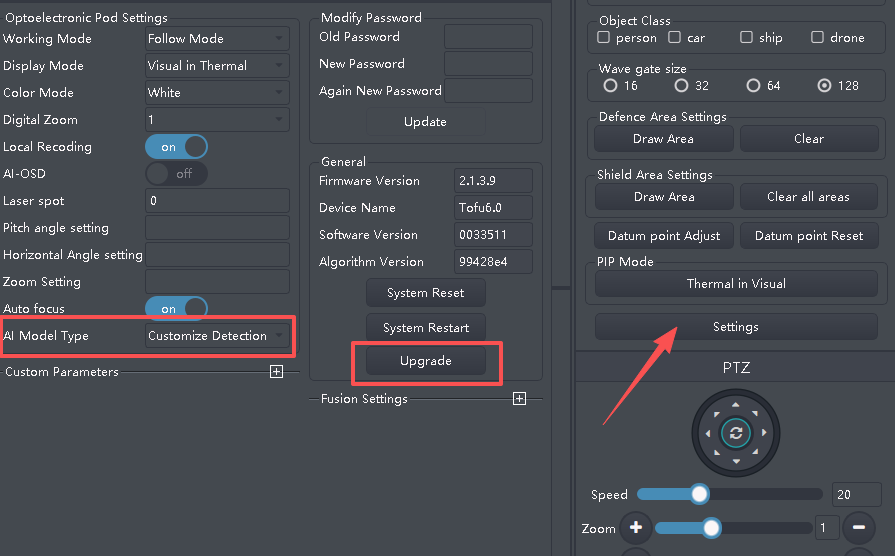Screen dimensions: 895x556
Task: Open the AI Model Type dropdown
Action: [217, 336]
